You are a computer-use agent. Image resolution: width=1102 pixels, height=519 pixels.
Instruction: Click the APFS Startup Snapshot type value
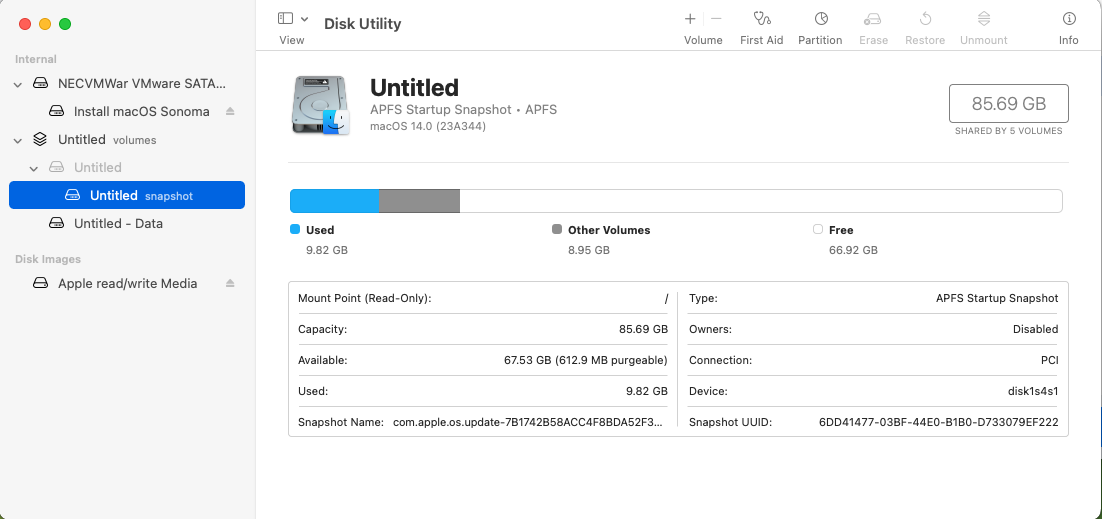click(x=997, y=298)
